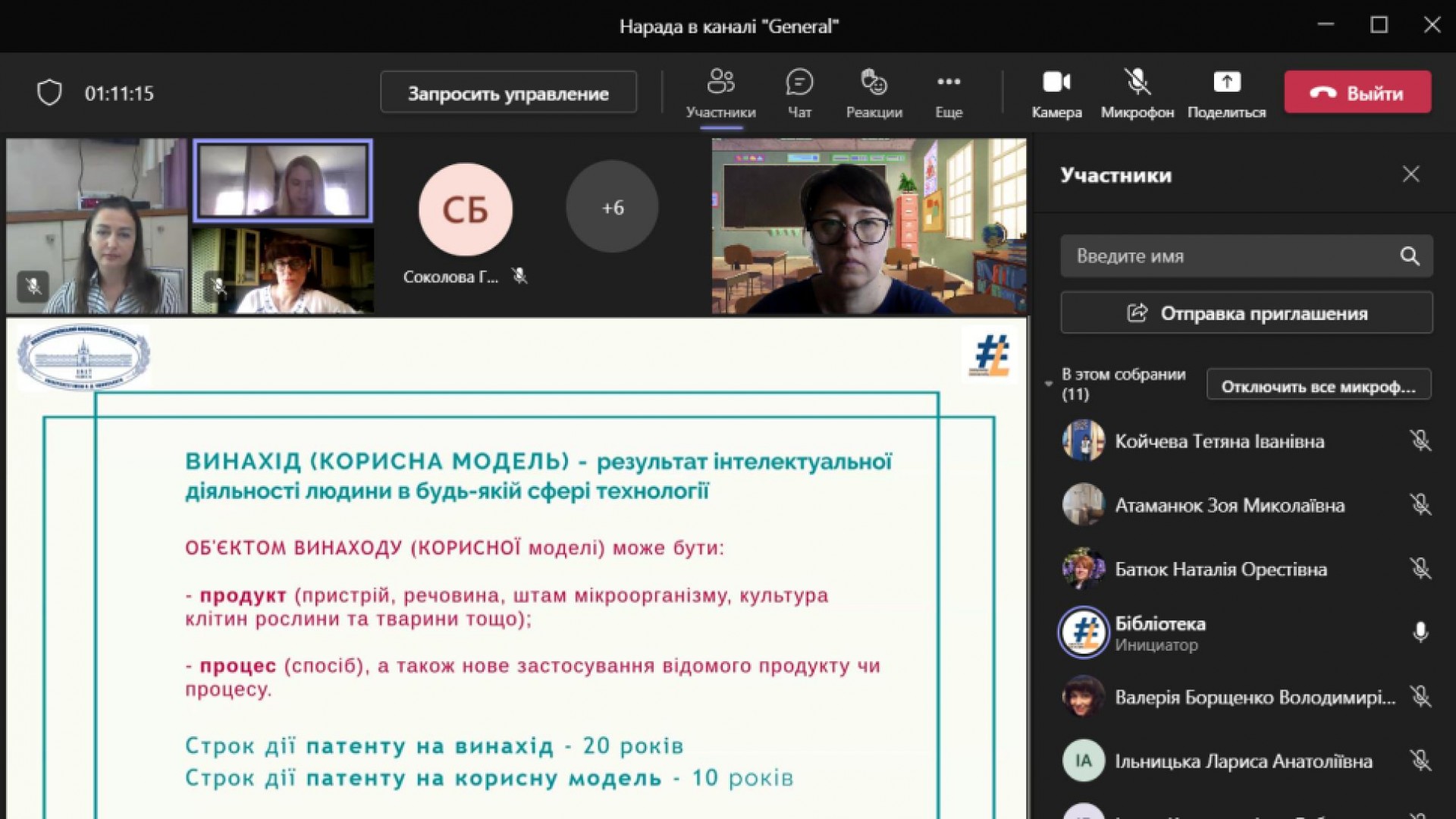Click the search magnifier icon
The width and height of the screenshot is (1456, 819).
(x=1409, y=256)
